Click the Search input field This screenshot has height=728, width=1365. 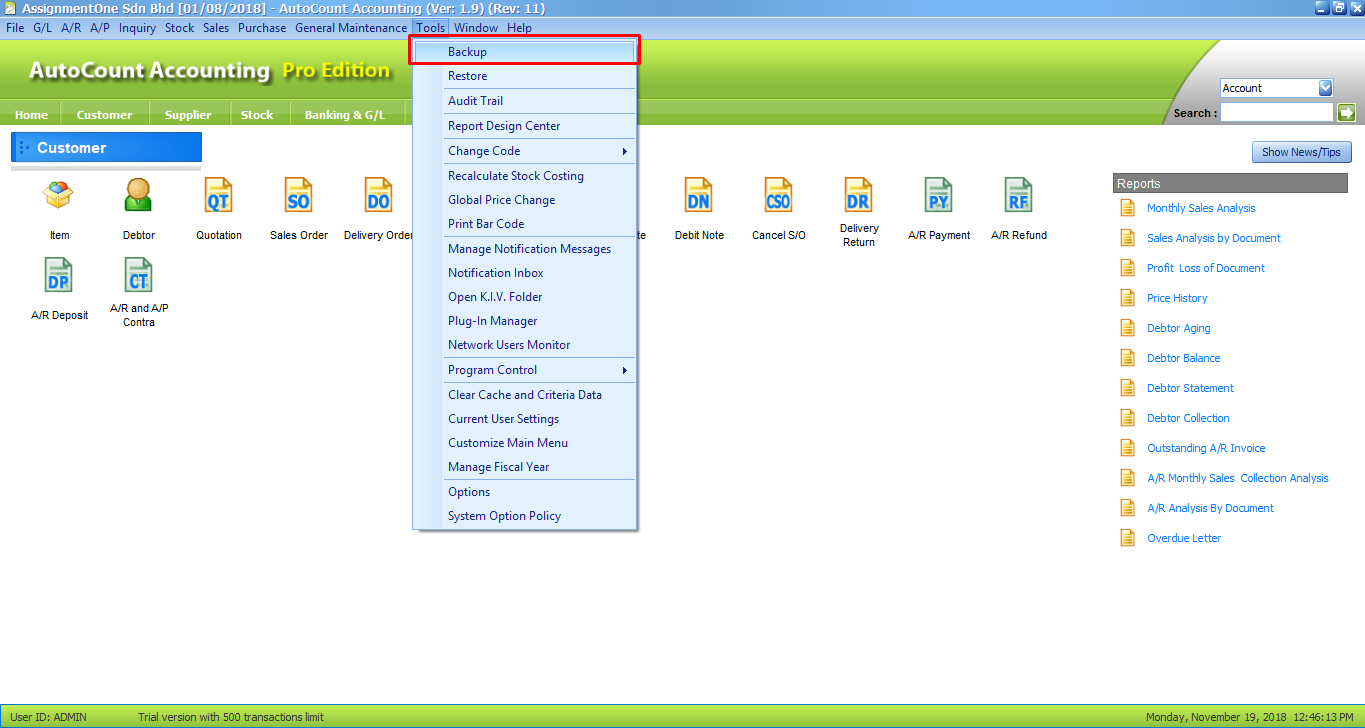tap(1277, 113)
